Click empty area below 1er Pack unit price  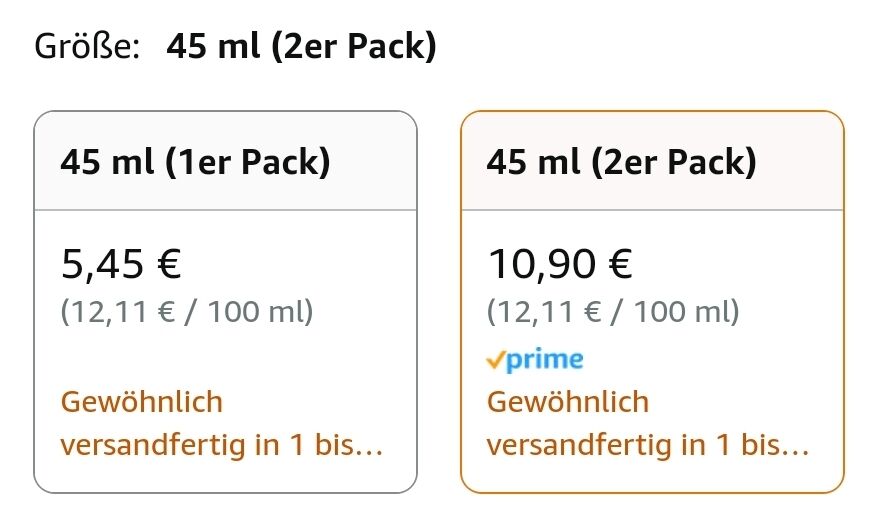pos(225,358)
